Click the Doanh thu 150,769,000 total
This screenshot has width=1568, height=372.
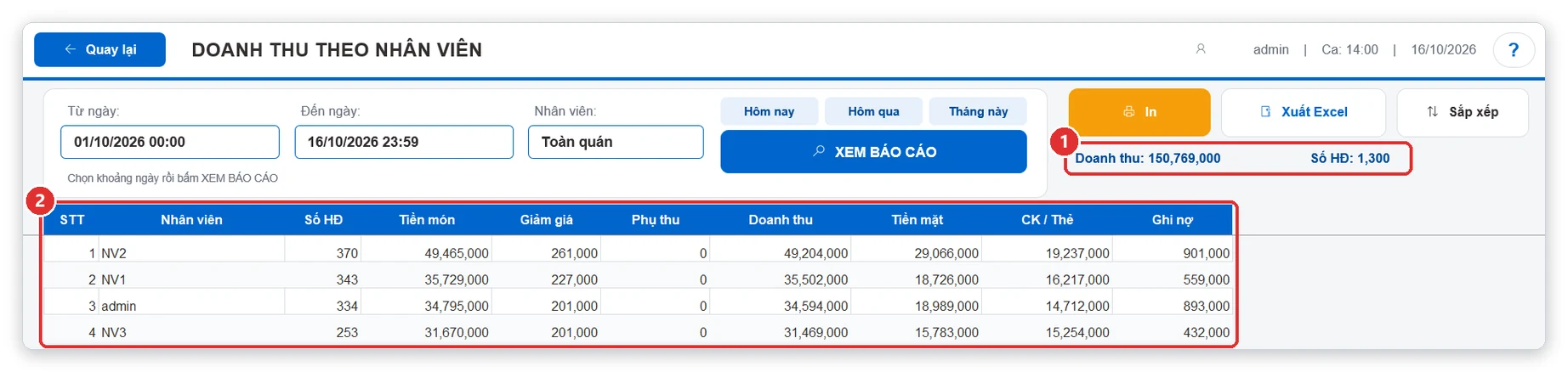(1147, 158)
